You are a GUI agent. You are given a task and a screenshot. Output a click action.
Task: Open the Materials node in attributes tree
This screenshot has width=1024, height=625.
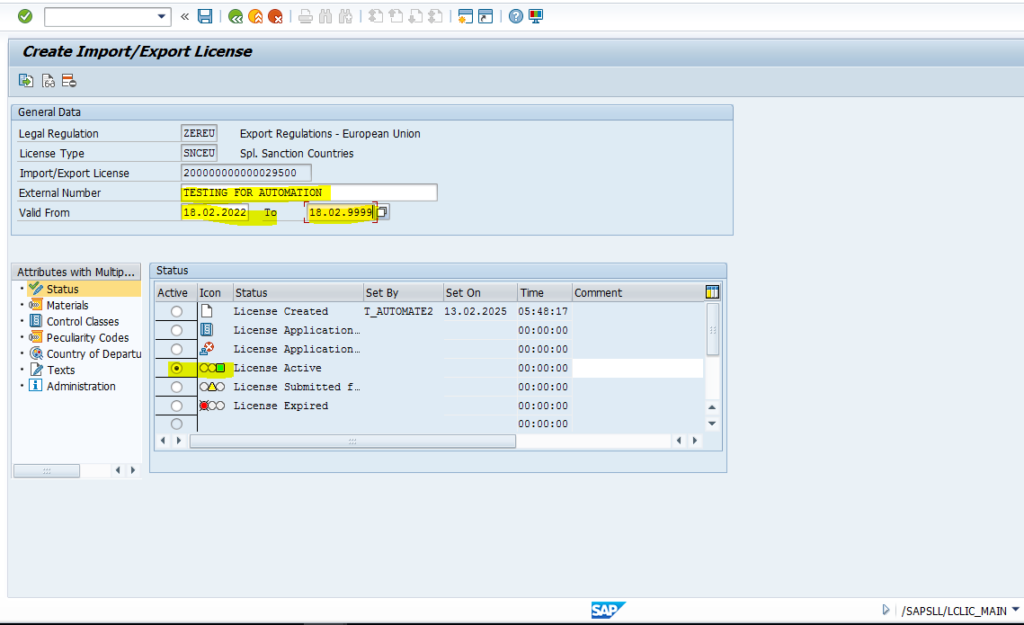[x=67, y=305]
